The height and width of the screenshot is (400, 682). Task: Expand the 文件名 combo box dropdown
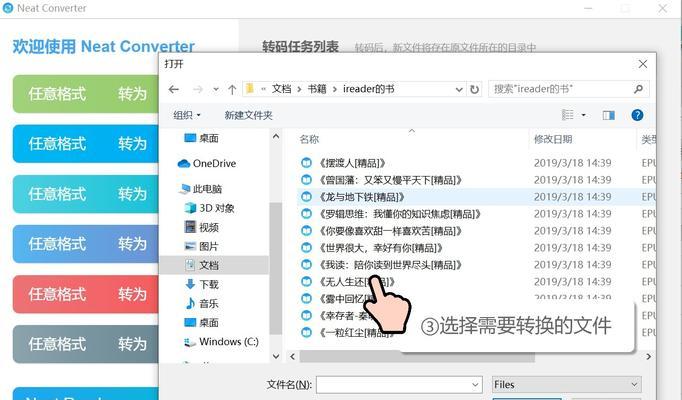(x=475, y=385)
